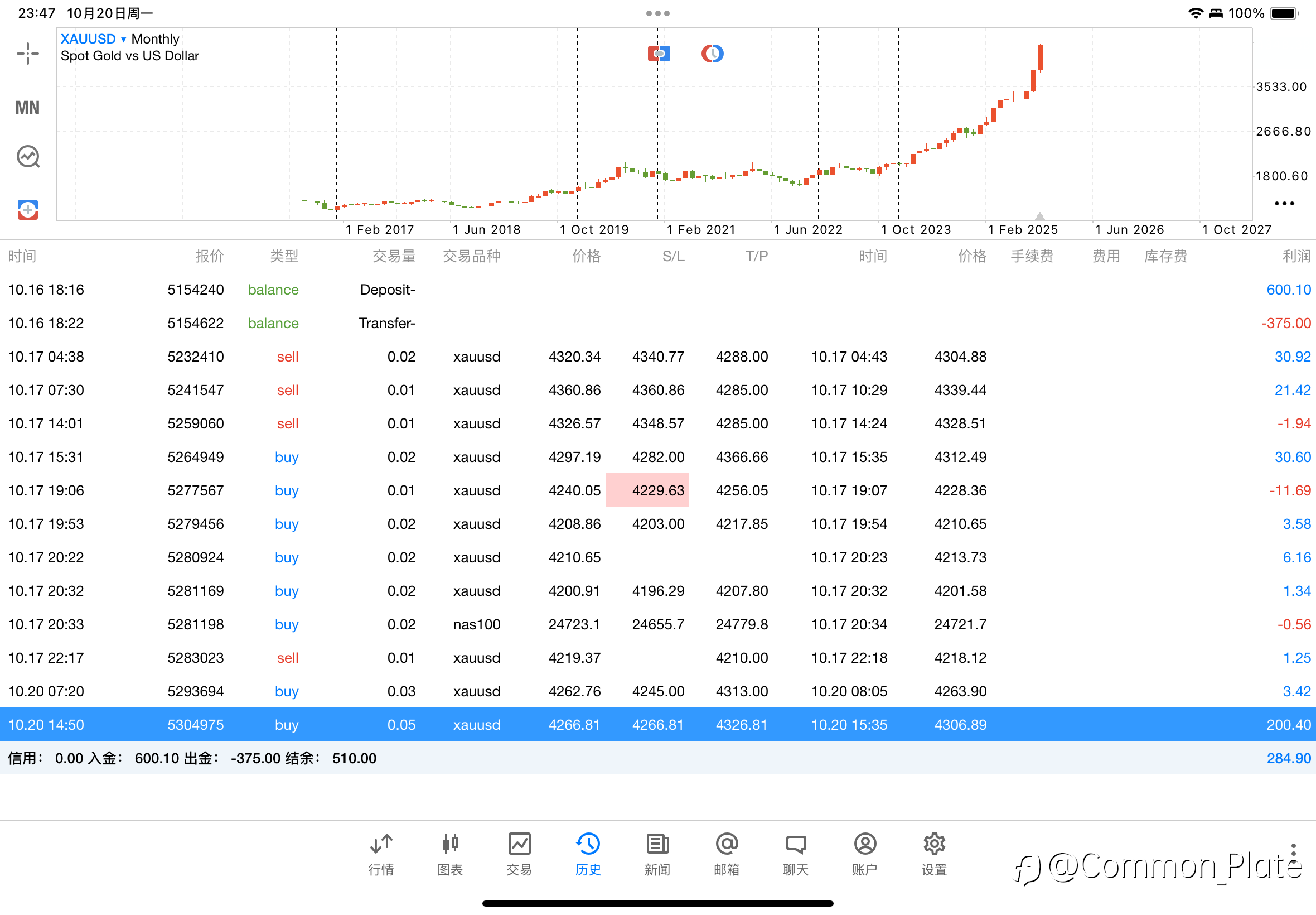Open the chart's three-dot options
1316x915 pixels.
(x=1284, y=204)
